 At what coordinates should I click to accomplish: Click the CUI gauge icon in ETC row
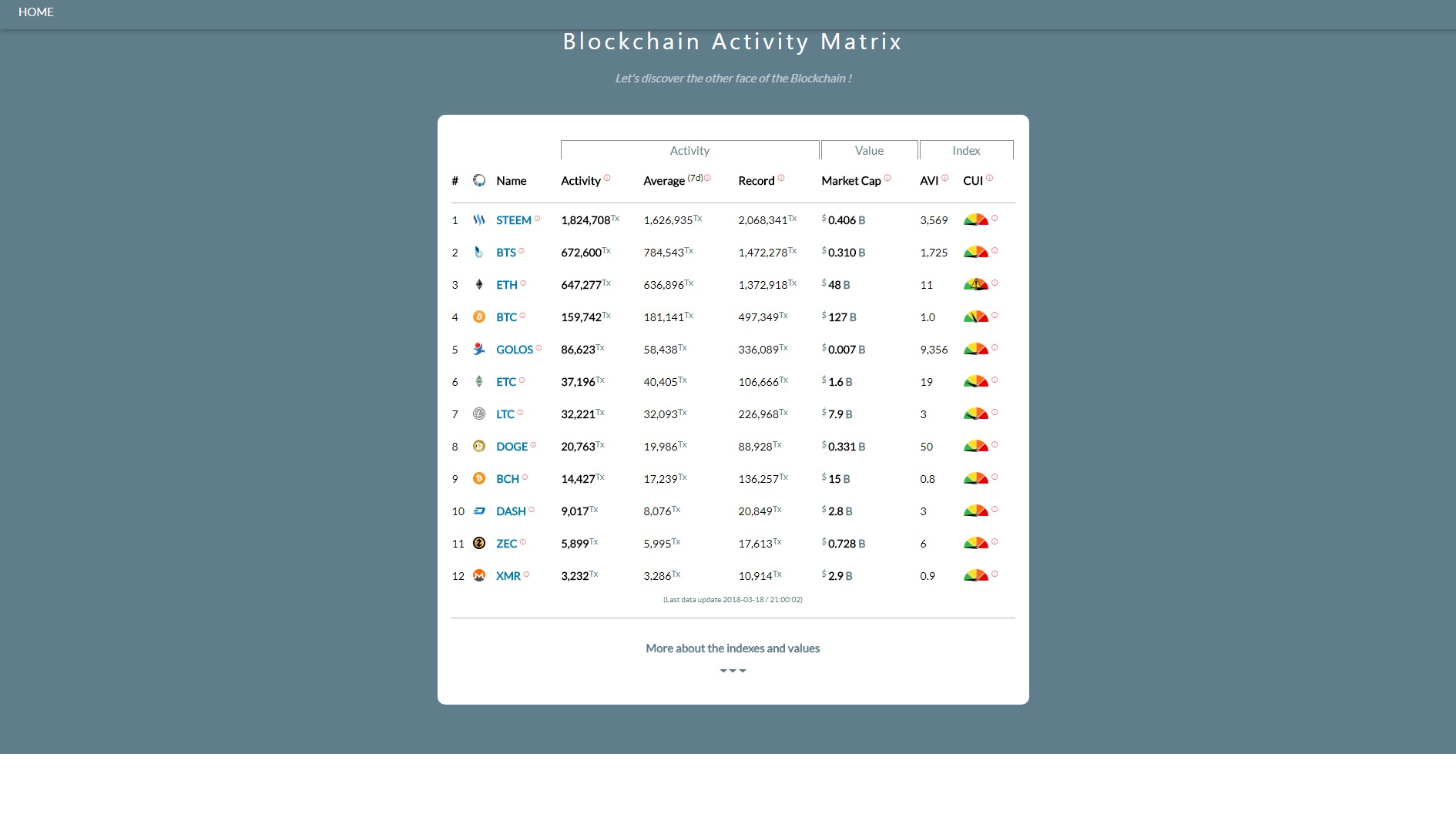pos(976,381)
